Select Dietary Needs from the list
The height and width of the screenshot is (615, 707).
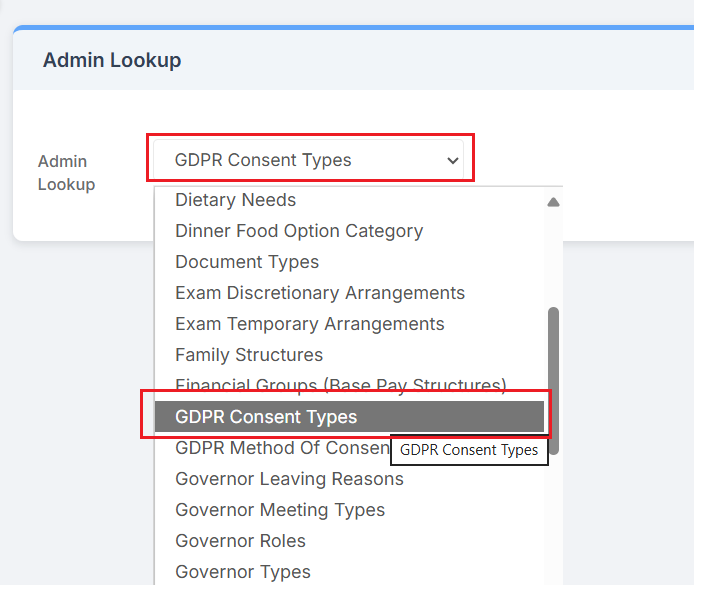(235, 200)
